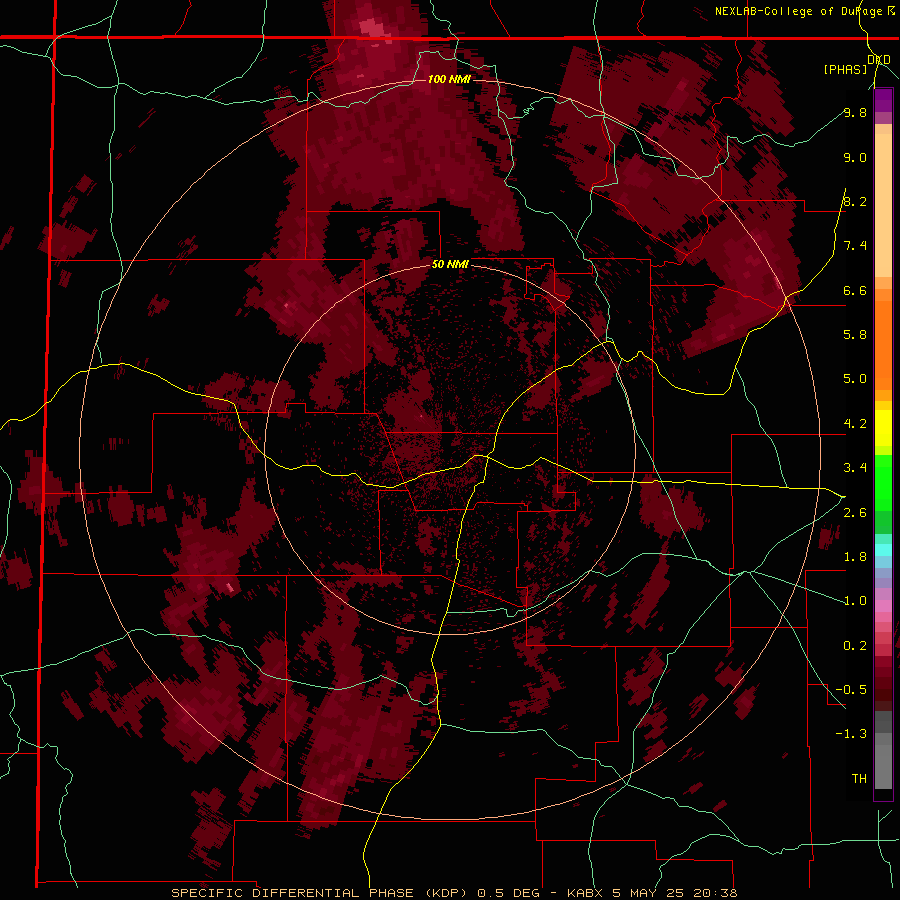Select the 5.8 value on the scale
Viewport: 900px width, 900px height.
[x=855, y=335]
